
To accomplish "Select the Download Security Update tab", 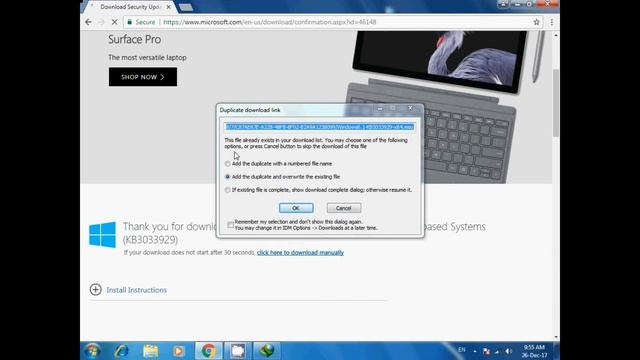I will point(130,7).
